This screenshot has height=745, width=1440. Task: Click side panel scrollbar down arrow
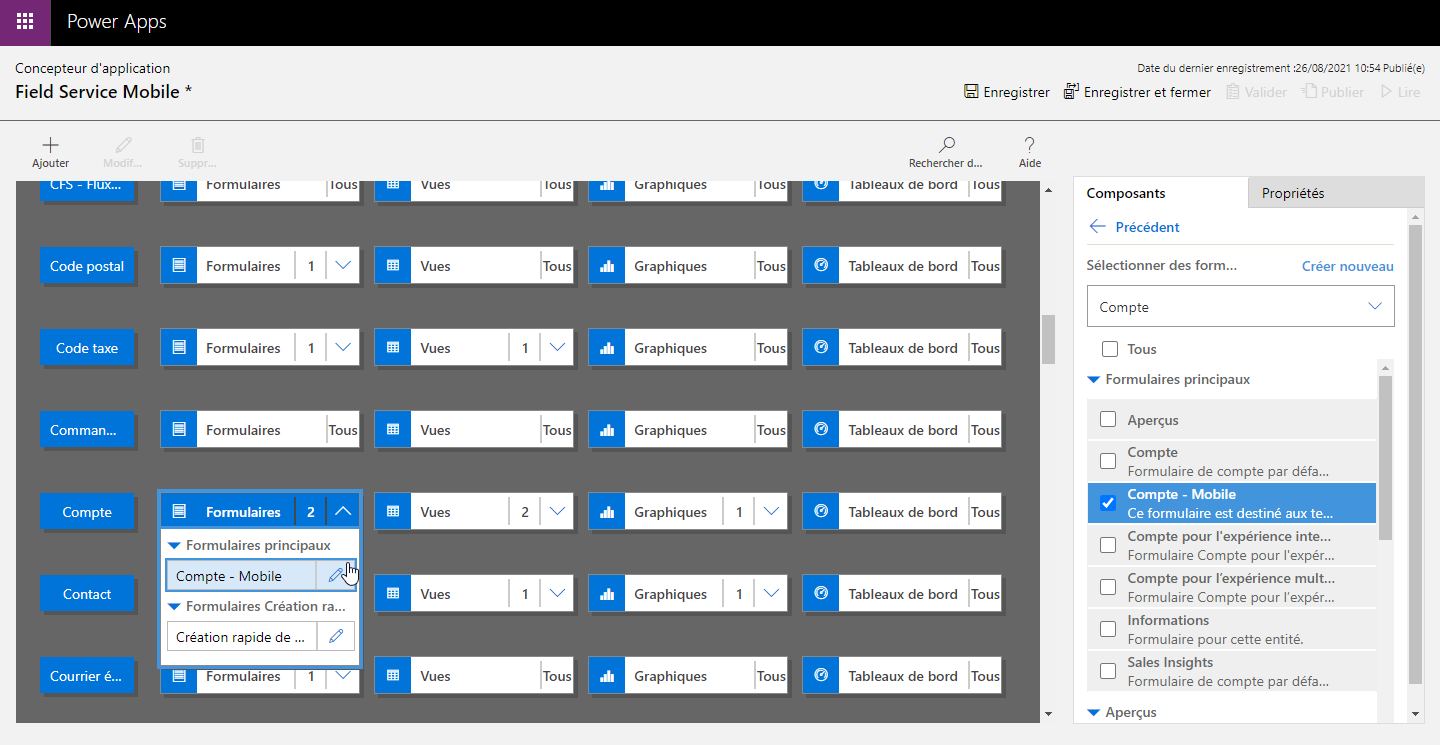click(x=1414, y=714)
